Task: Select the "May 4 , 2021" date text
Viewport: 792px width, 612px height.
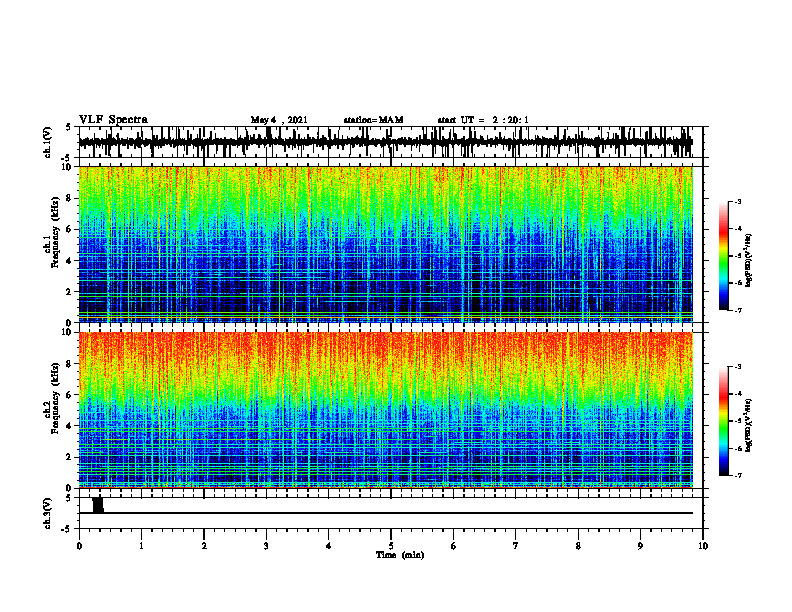Action: (x=279, y=120)
